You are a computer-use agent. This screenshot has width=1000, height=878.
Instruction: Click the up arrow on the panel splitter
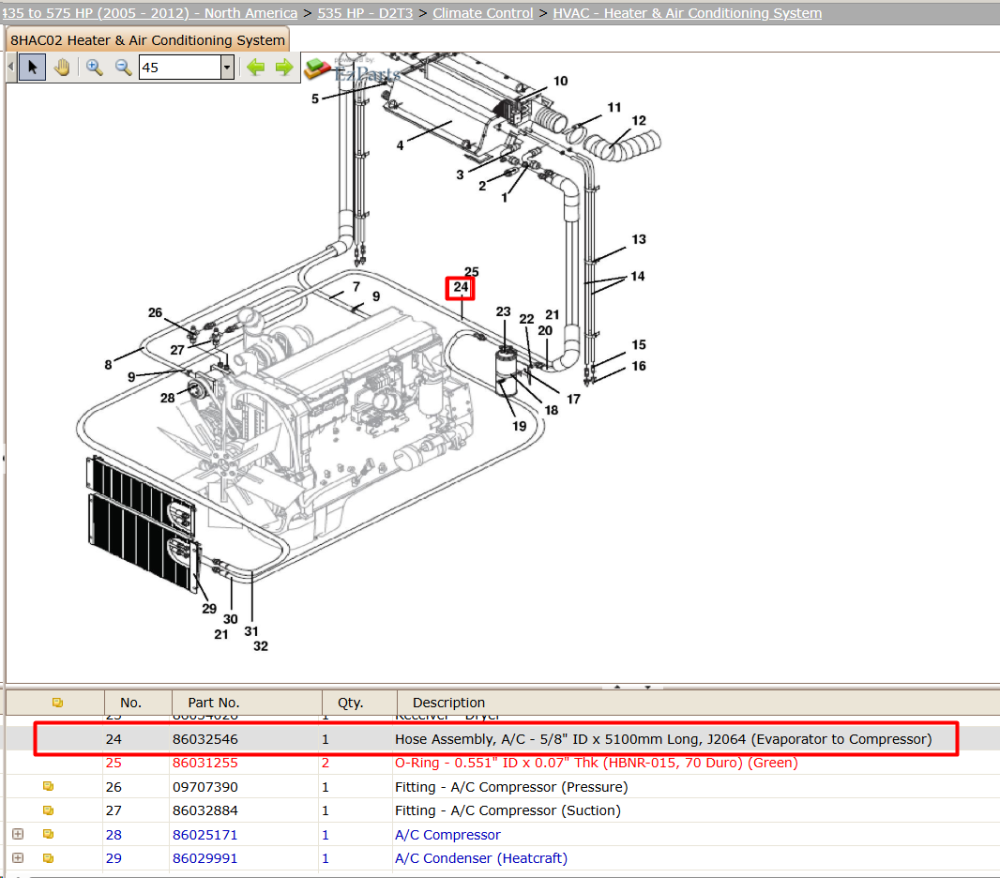click(617, 687)
